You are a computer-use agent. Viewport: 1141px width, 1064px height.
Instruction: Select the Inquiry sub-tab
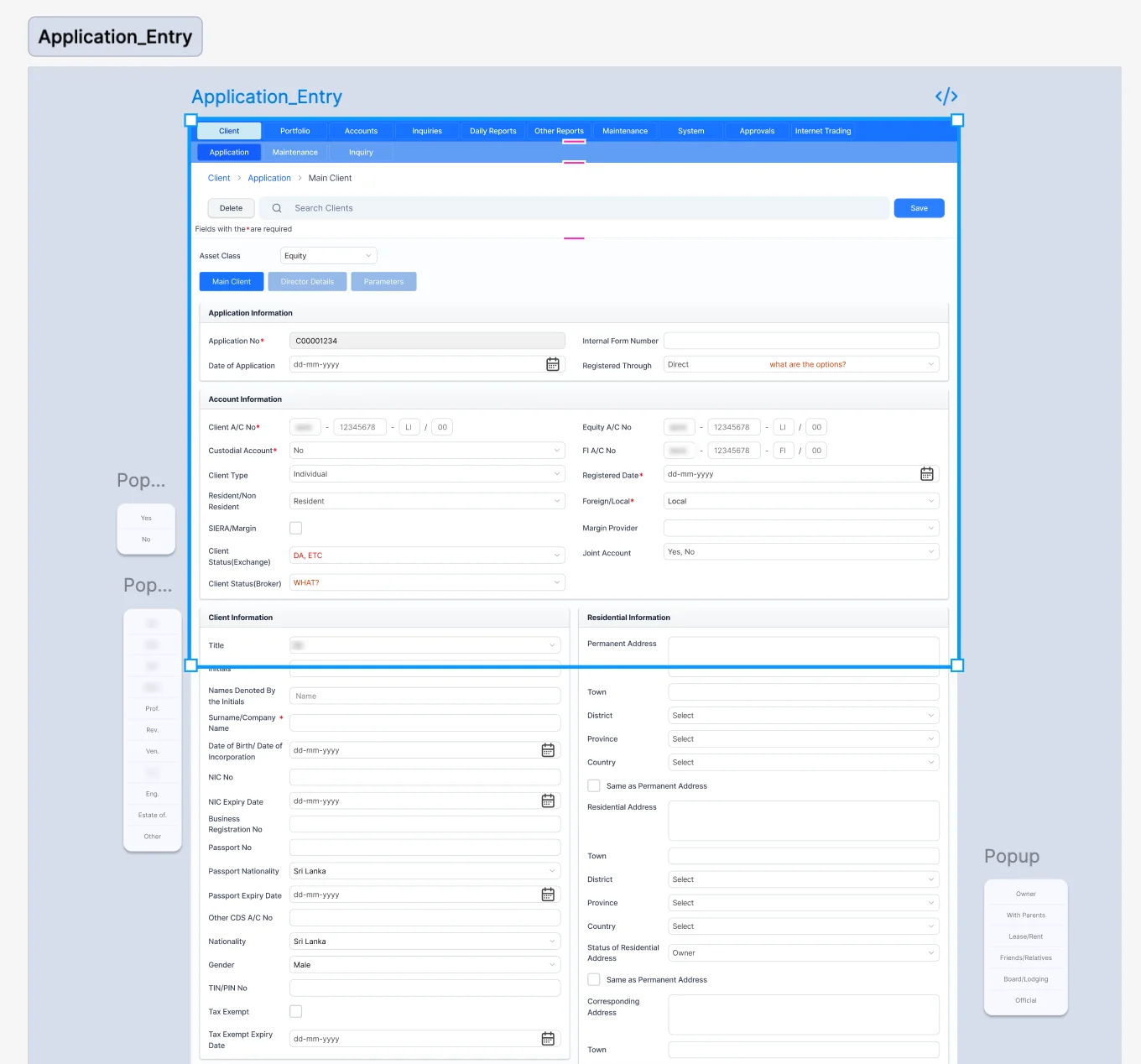pos(361,153)
